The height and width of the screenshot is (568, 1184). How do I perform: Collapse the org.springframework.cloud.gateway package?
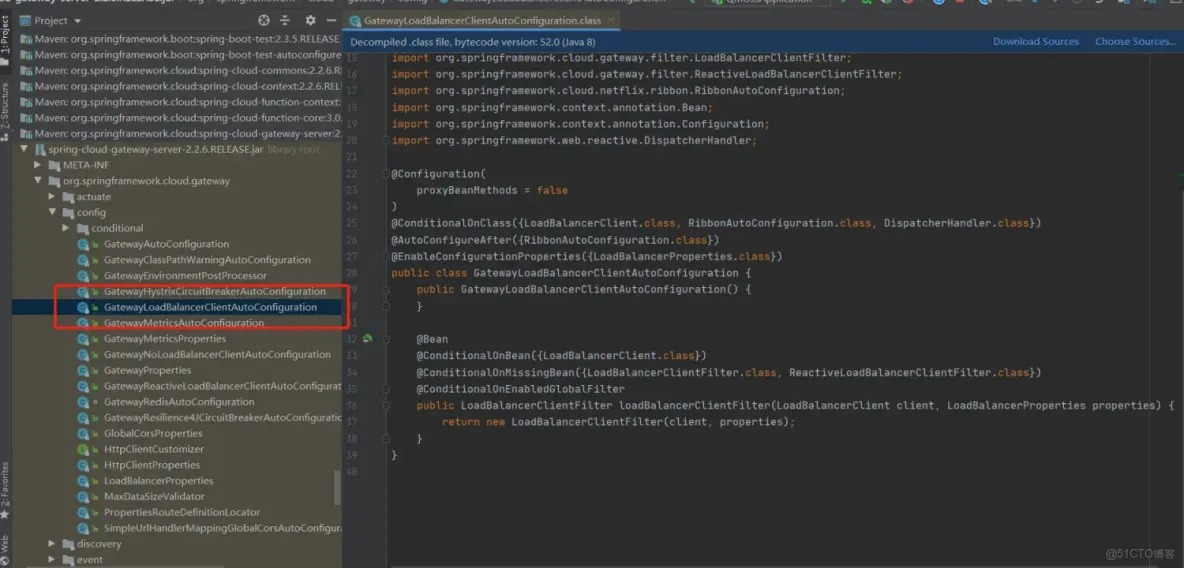click(38, 181)
